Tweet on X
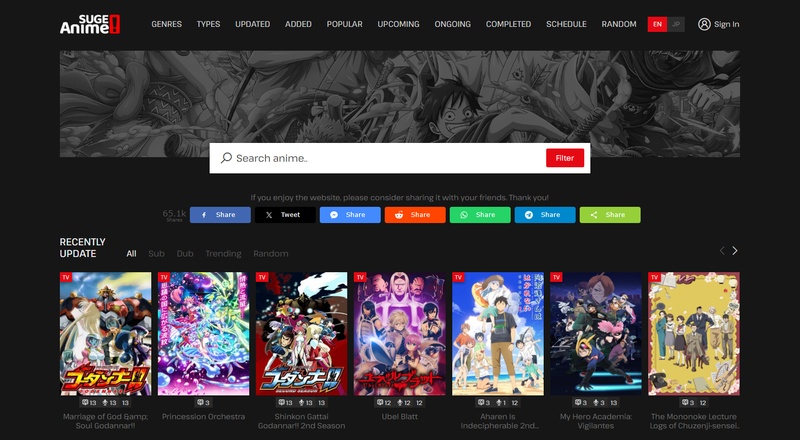The height and width of the screenshot is (440, 800). click(x=285, y=215)
